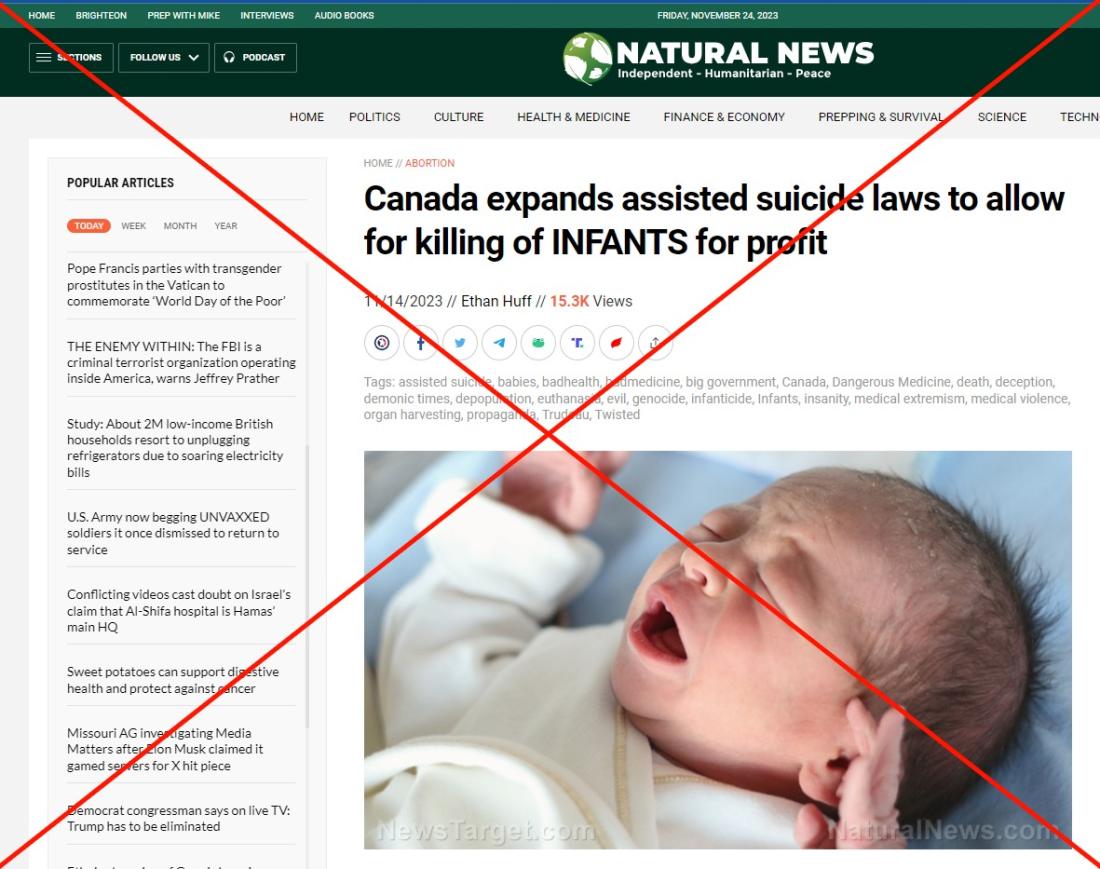This screenshot has height=869, width=1100.
Task: Click the Truth Social share icon
Action: [577, 343]
